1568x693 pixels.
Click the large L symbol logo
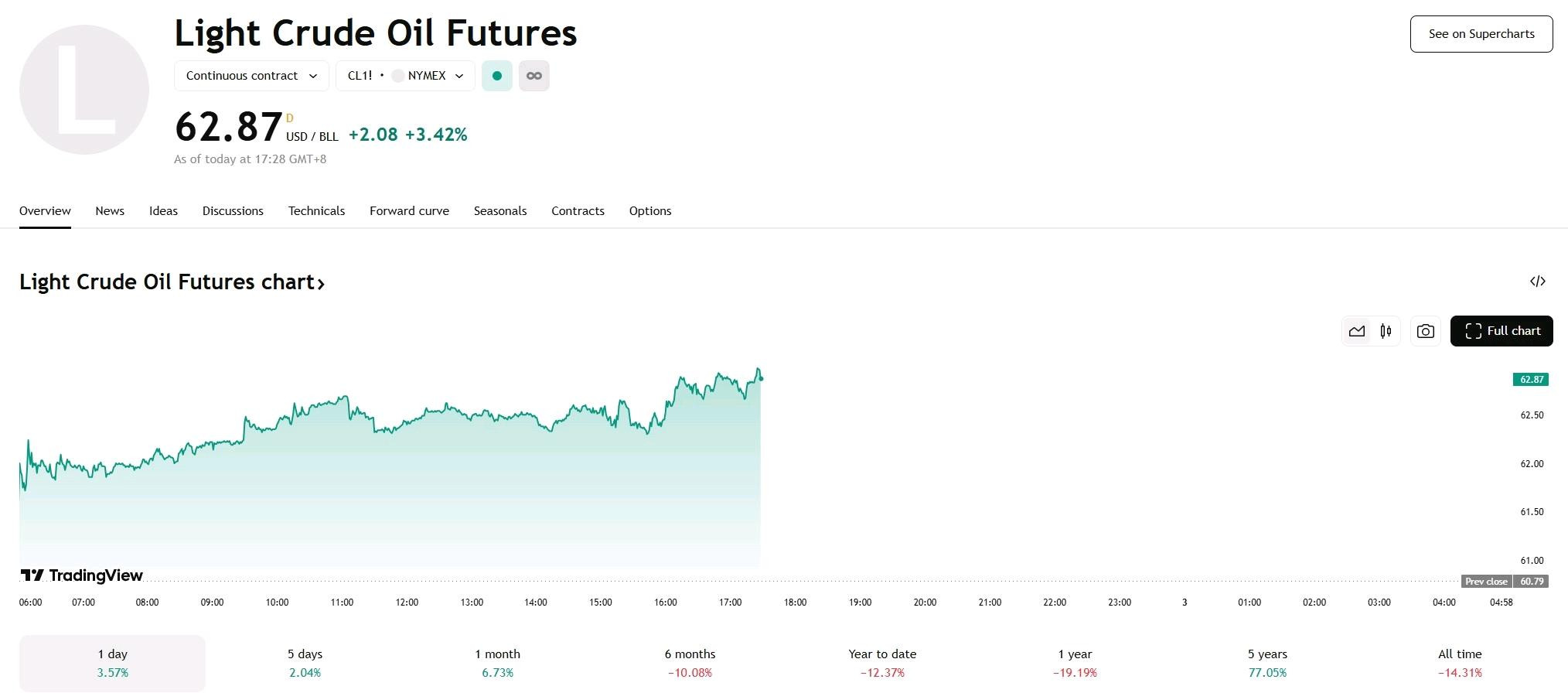pos(84,90)
